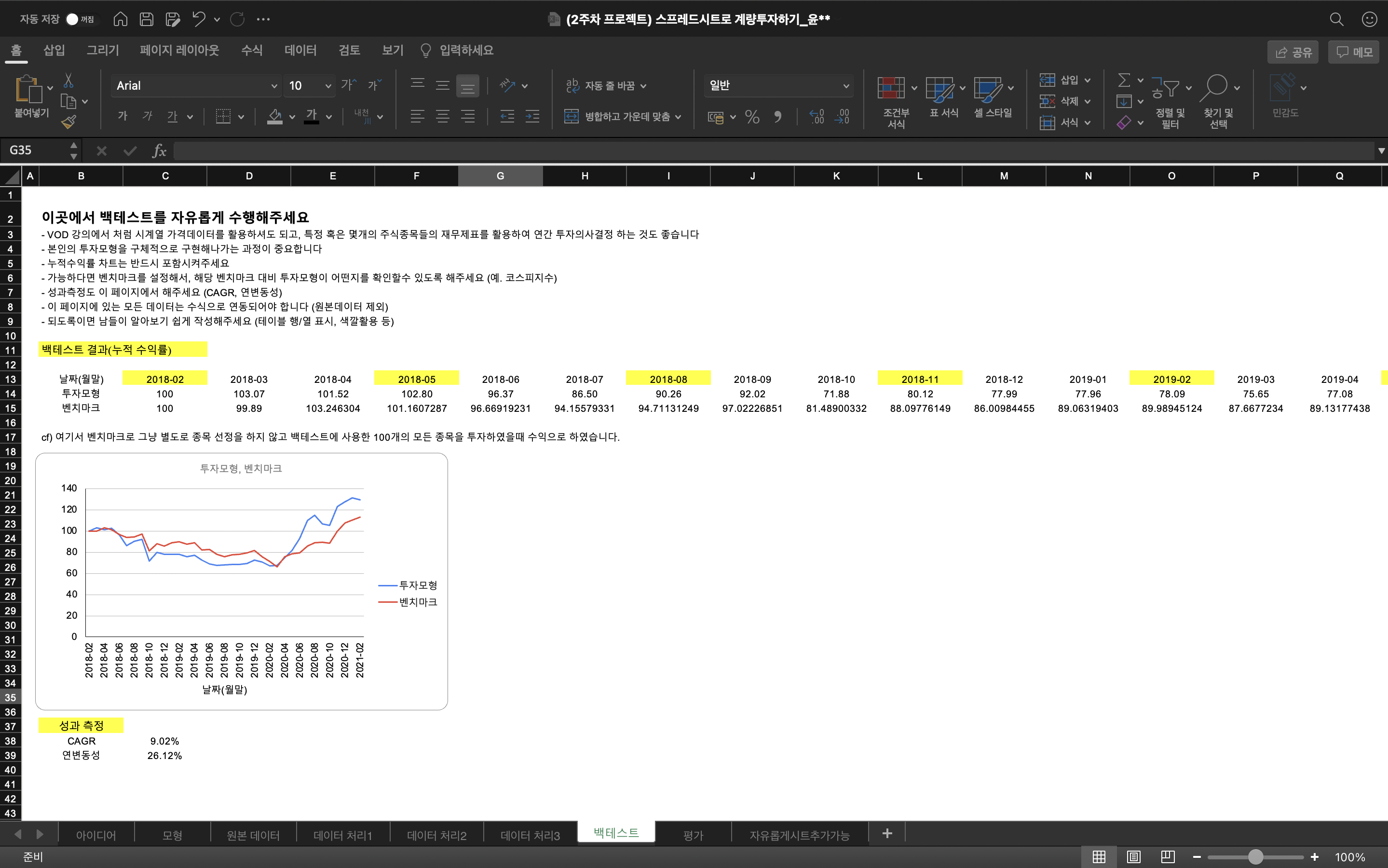Screen dimensions: 1388x868
Task: Click the Save icon
Action: coord(147,19)
